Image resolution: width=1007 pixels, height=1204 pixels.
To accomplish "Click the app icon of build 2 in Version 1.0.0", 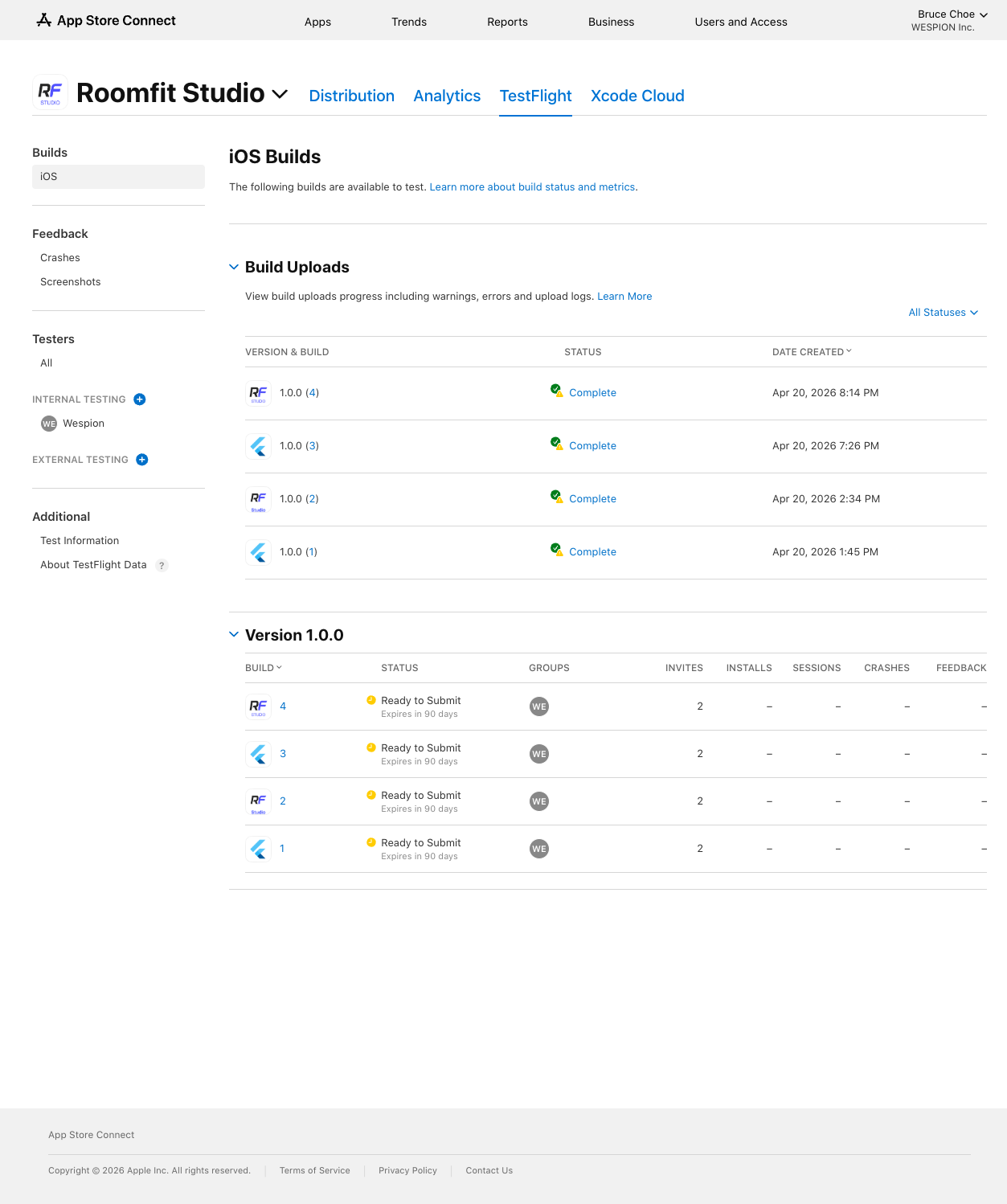I will [258, 801].
